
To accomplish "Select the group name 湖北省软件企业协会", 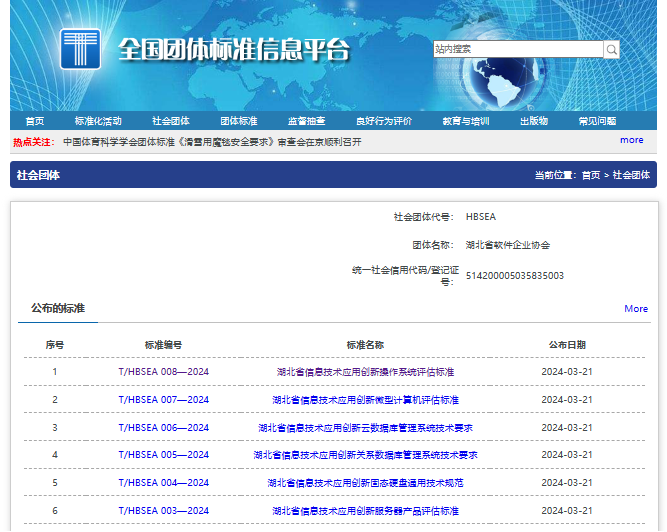I will coord(508,245).
